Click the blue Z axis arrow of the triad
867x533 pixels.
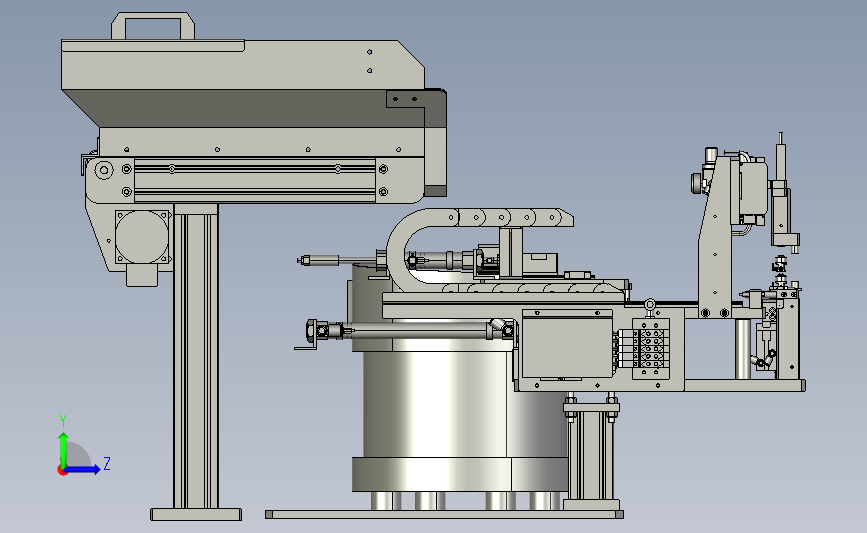82,470
